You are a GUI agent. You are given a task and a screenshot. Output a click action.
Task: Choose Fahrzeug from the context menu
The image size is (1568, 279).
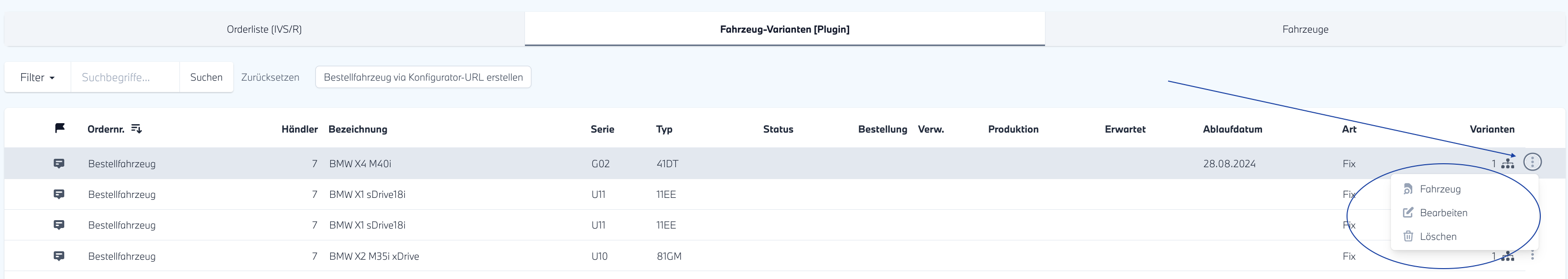(1439, 189)
